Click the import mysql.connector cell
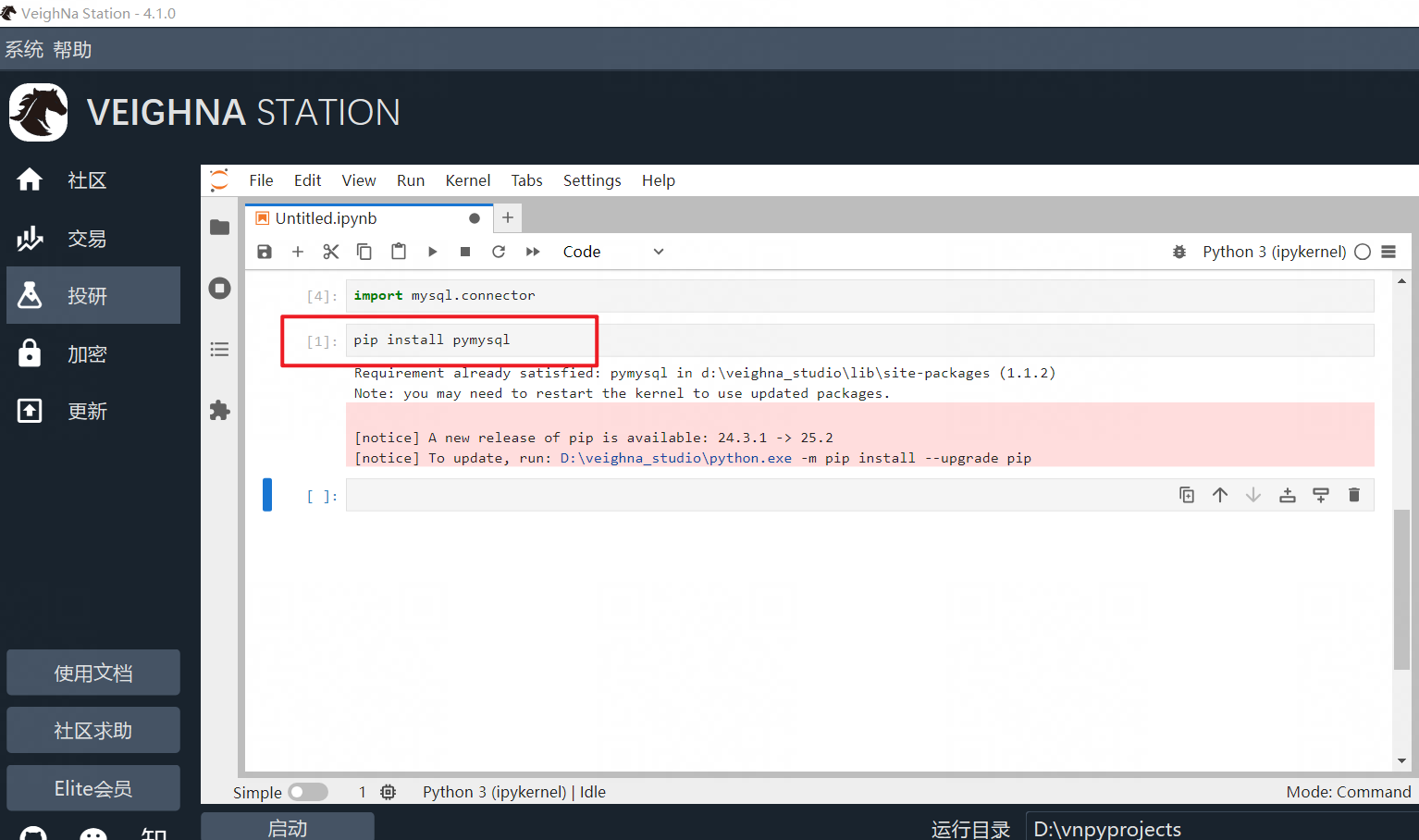The height and width of the screenshot is (840, 1419). coord(860,296)
